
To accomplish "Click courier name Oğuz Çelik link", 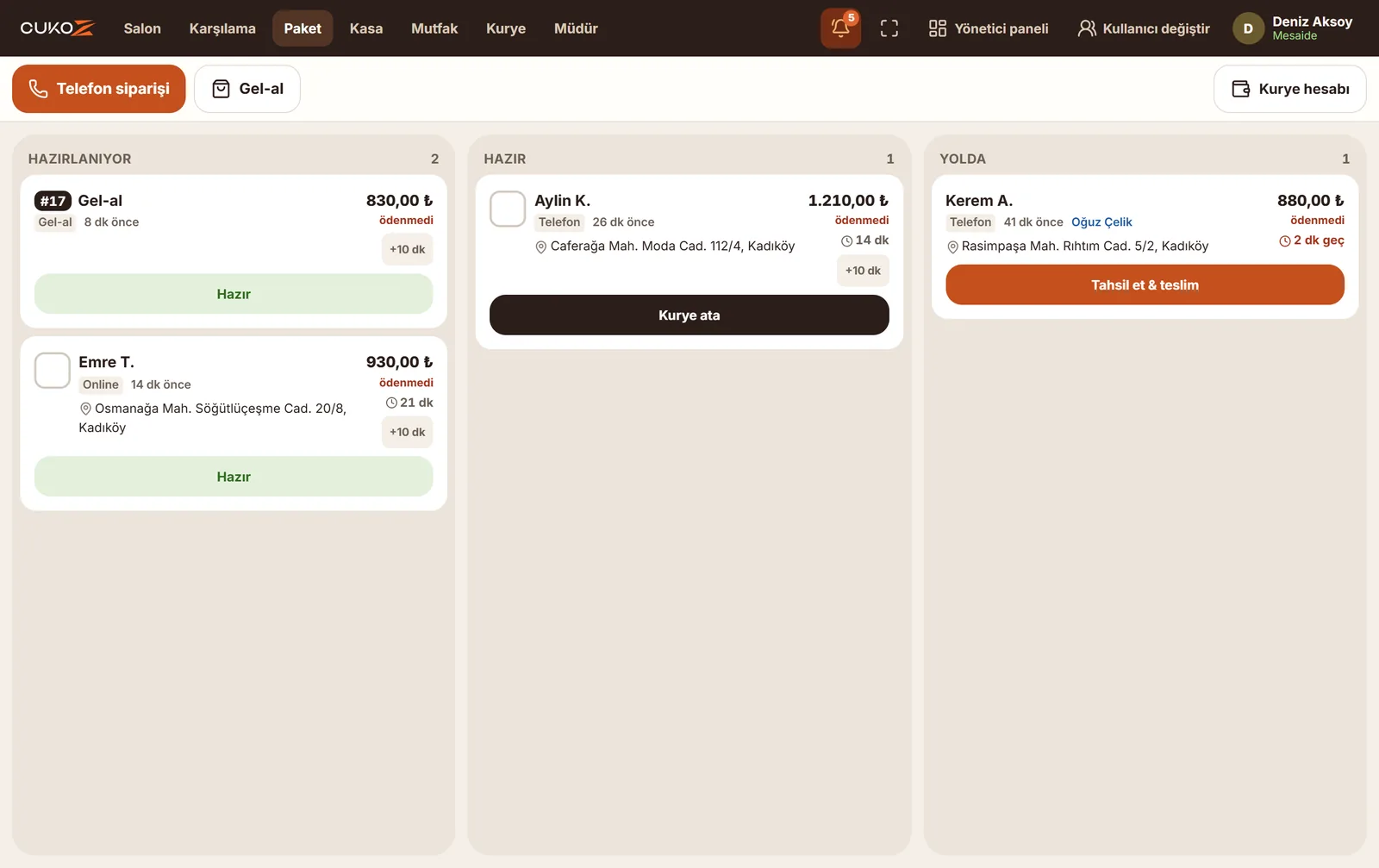I will tap(1101, 222).
